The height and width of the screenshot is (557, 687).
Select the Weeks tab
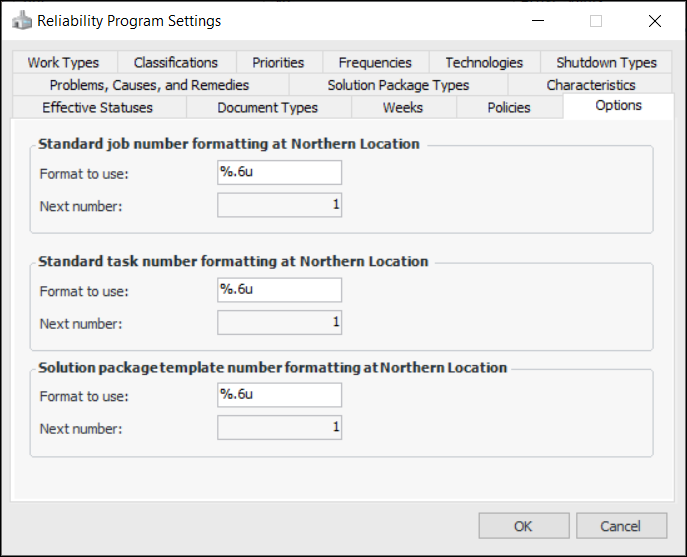pyautogui.click(x=403, y=107)
